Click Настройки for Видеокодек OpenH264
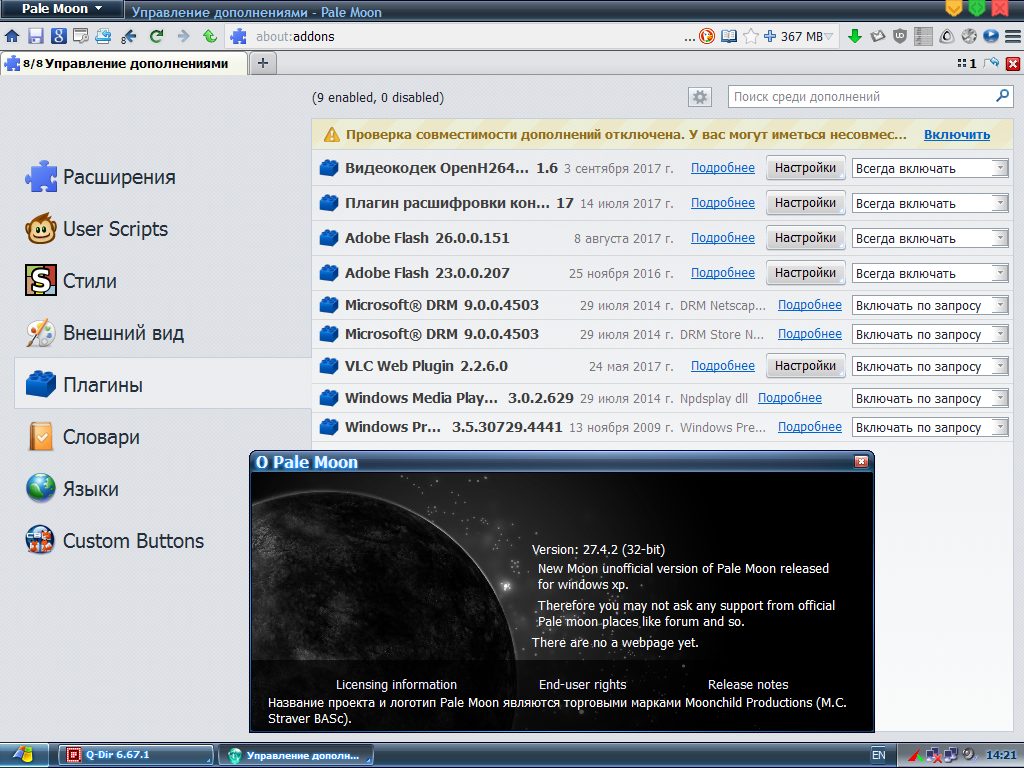 tap(805, 168)
